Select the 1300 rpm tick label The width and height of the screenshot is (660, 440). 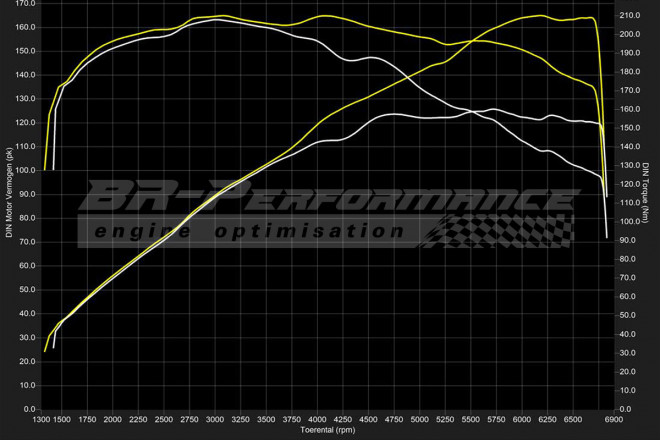[x=41, y=420]
